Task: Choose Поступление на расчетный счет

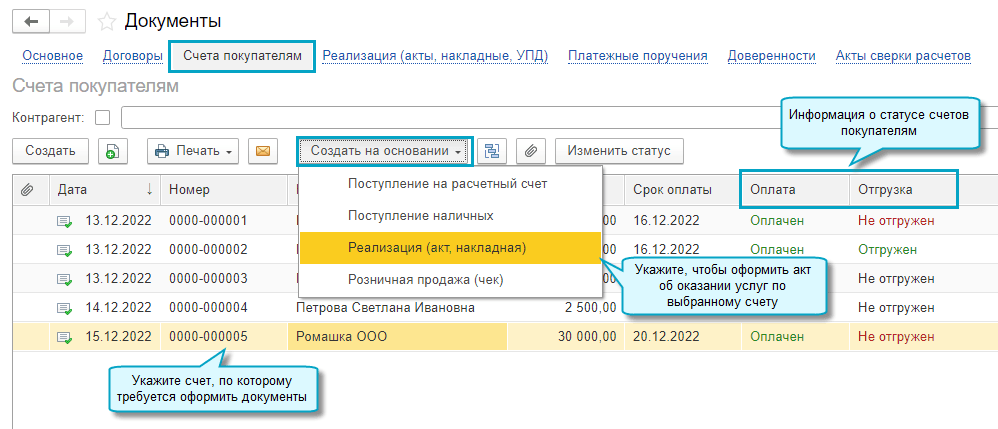Action: coord(447,183)
